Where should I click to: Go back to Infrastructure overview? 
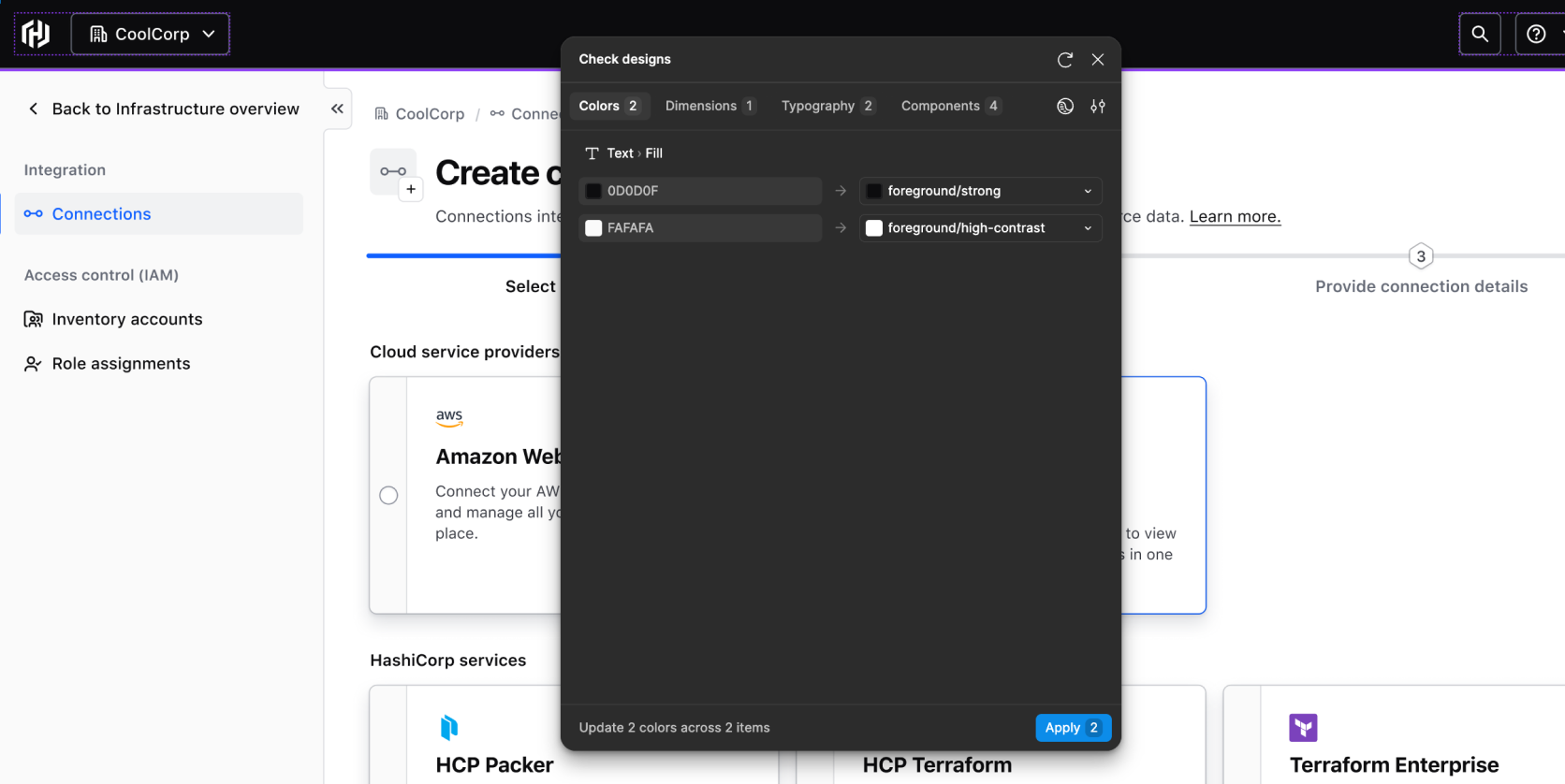[x=164, y=109]
